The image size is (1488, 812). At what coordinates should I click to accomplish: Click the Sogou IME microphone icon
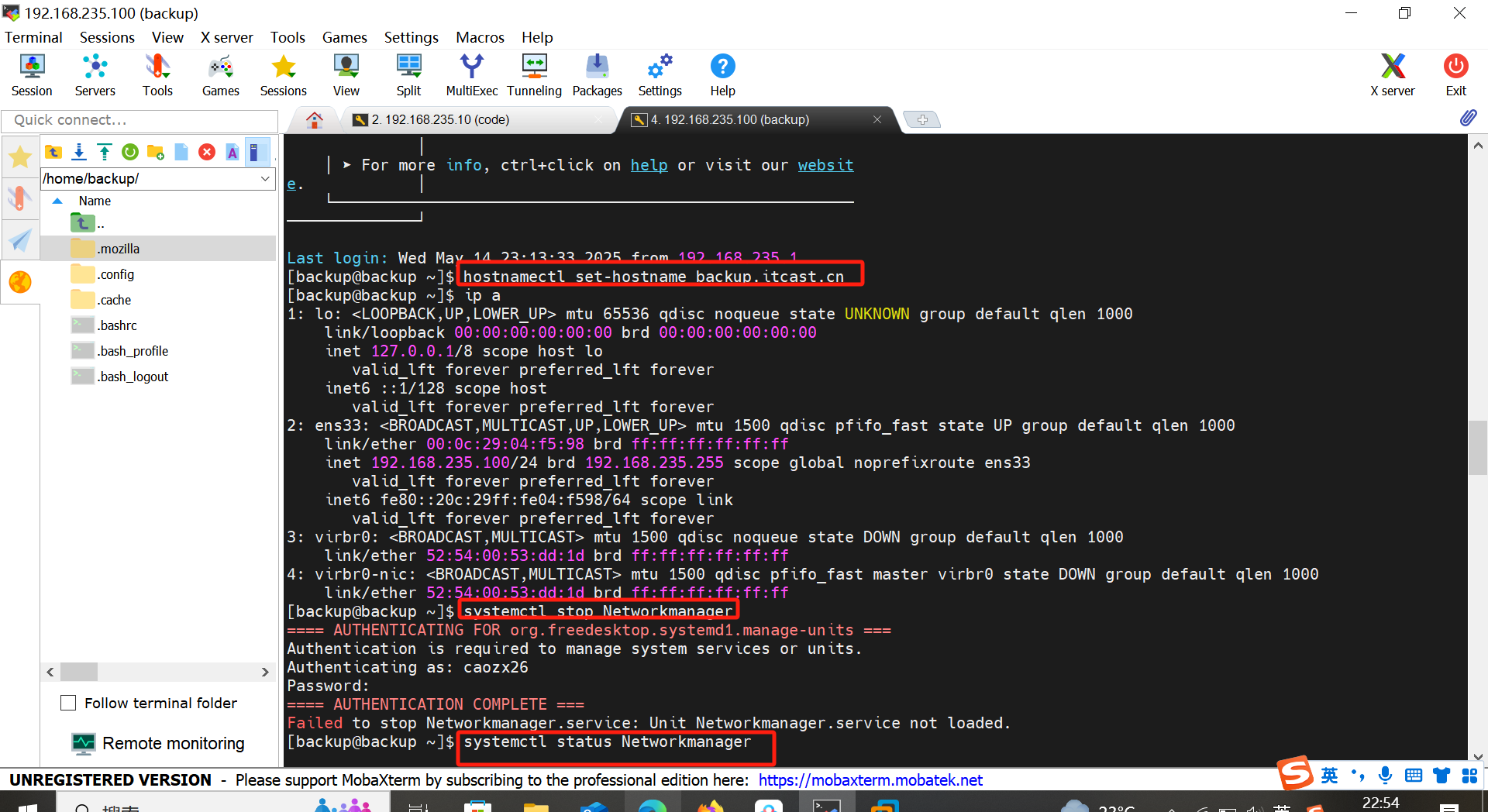pos(1385,775)
